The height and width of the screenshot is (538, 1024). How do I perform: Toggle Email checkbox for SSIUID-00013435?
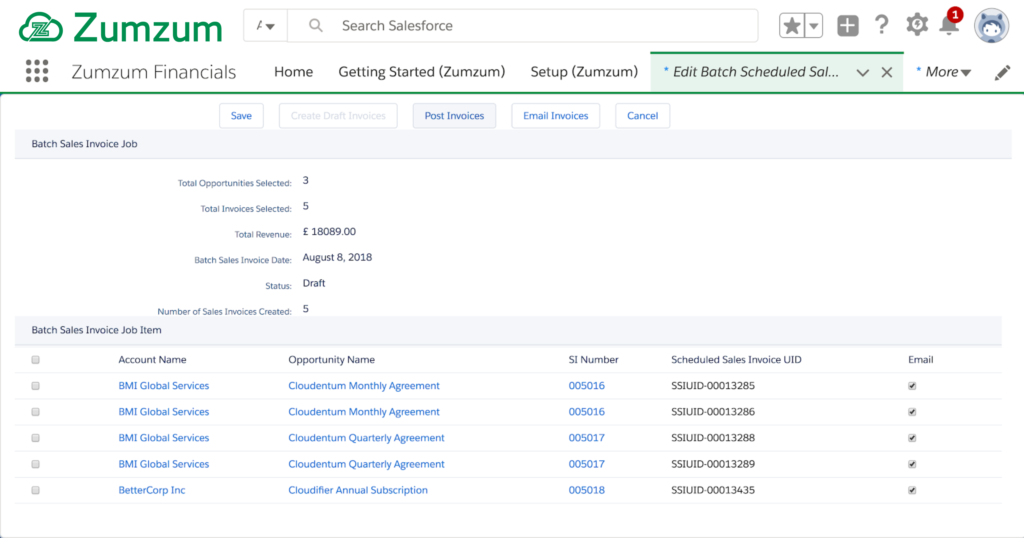[x=912, y=490]
